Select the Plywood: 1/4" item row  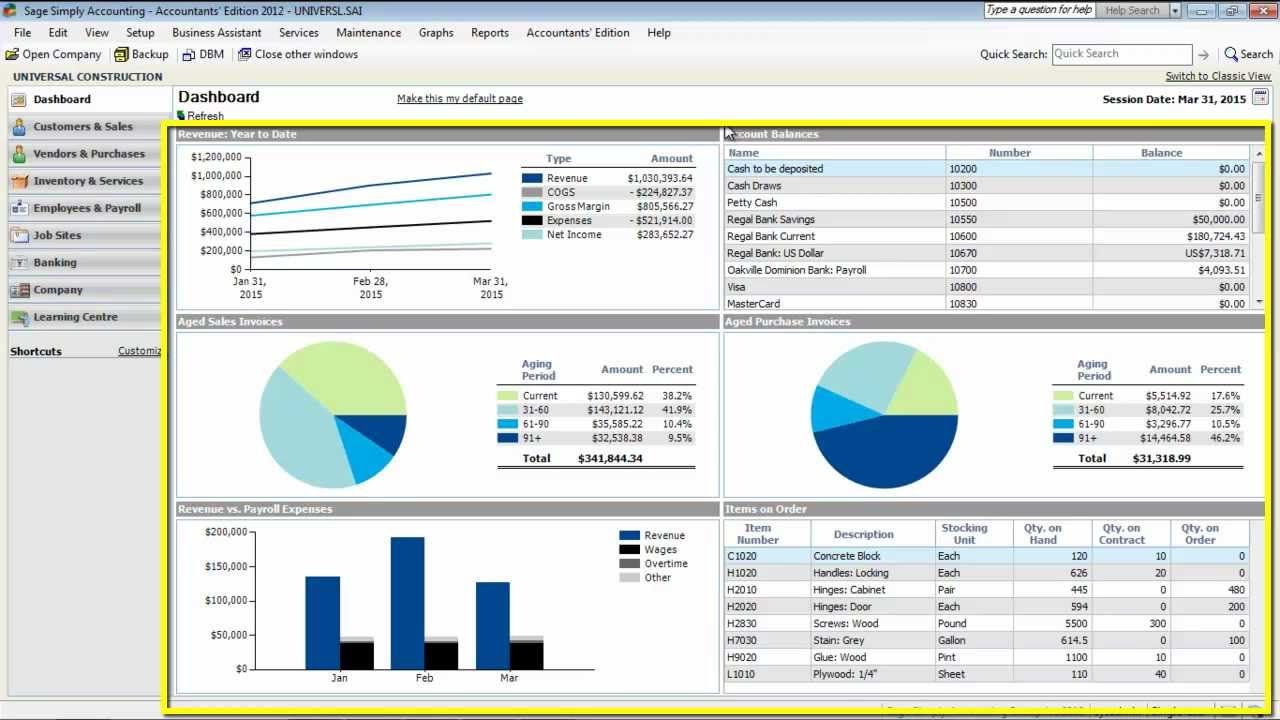[x=987, y=674]
